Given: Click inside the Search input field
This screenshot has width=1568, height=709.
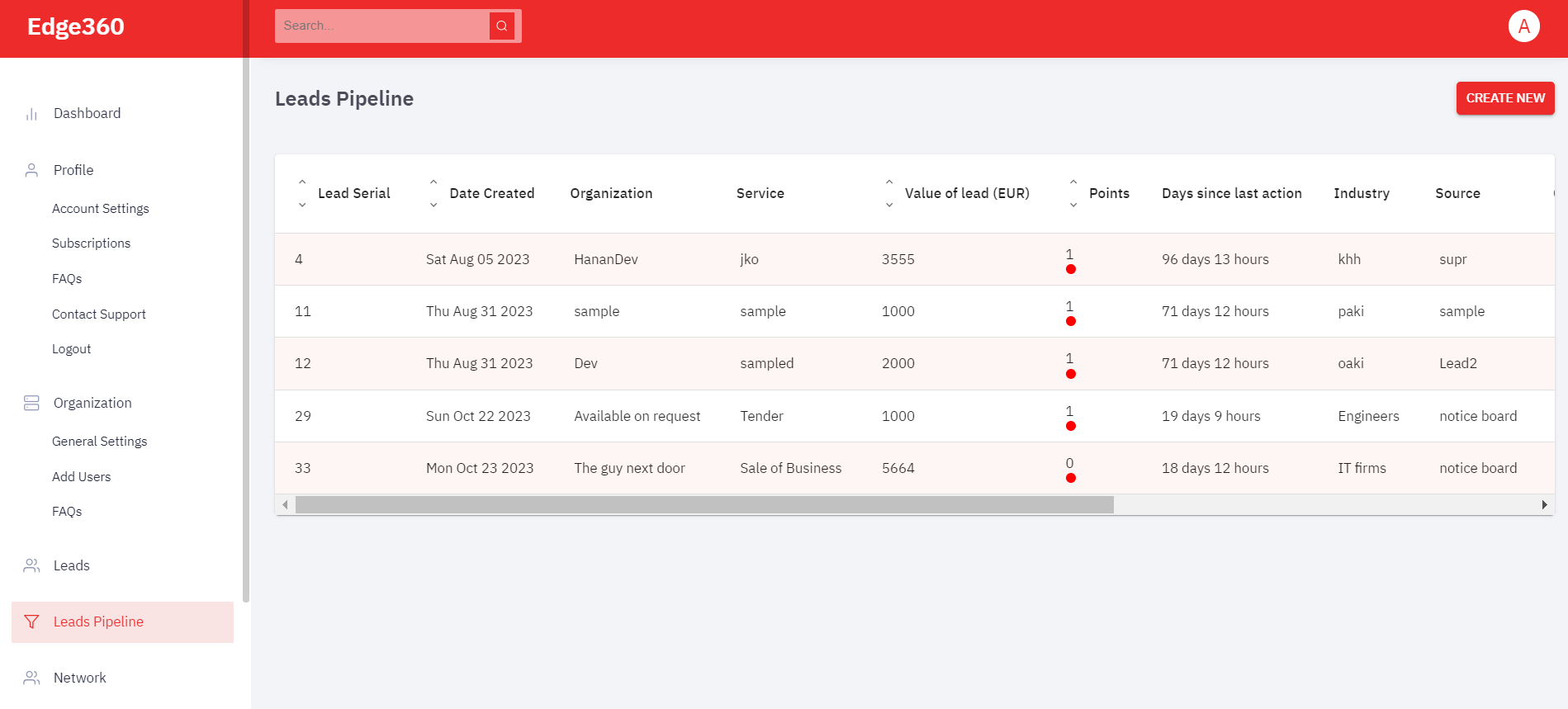Looking at the screenshot, I should pos(381,26).
